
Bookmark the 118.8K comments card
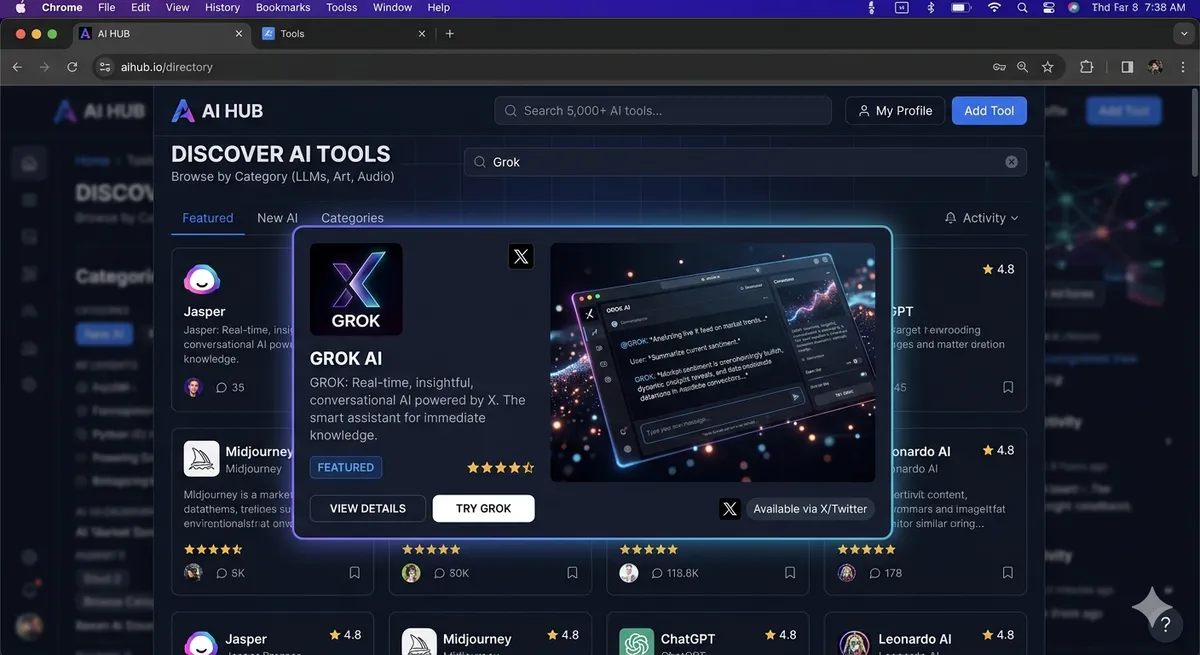[x=790, y=573]
